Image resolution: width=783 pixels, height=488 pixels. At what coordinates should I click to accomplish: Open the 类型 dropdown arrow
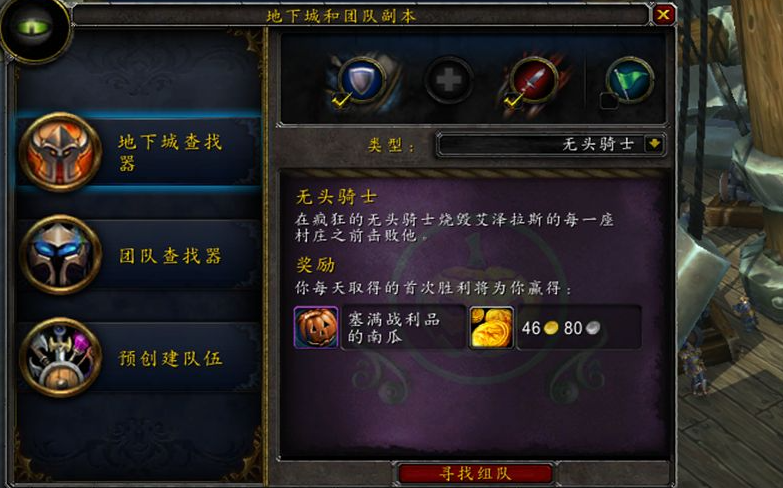(654, 144)
